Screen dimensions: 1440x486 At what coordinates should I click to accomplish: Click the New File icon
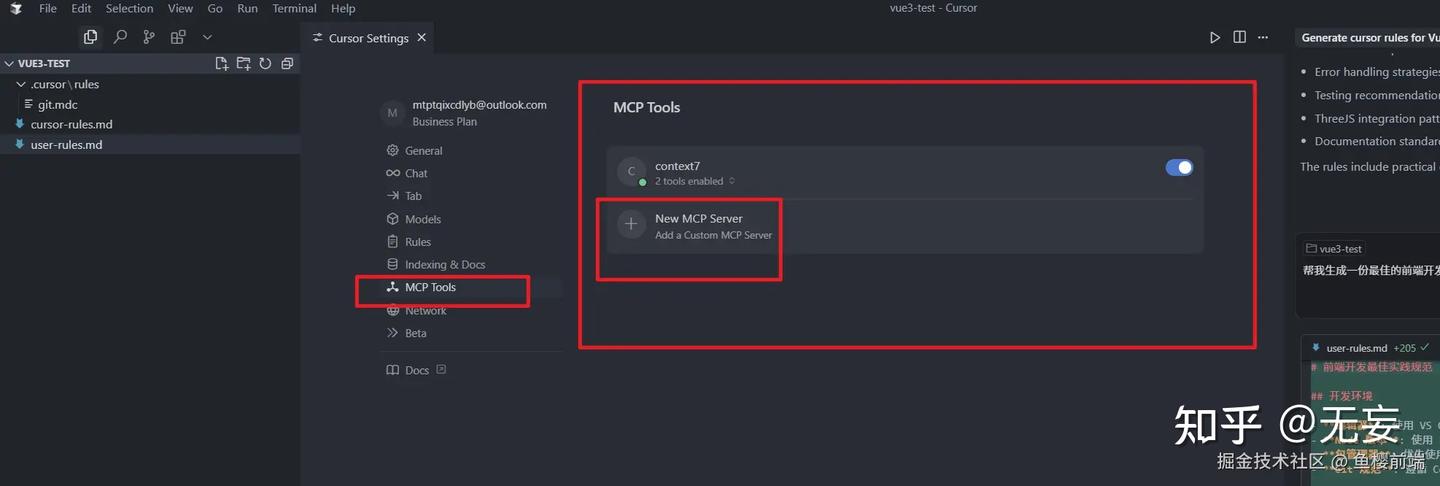pyautogui.click(x=222, y=64)
